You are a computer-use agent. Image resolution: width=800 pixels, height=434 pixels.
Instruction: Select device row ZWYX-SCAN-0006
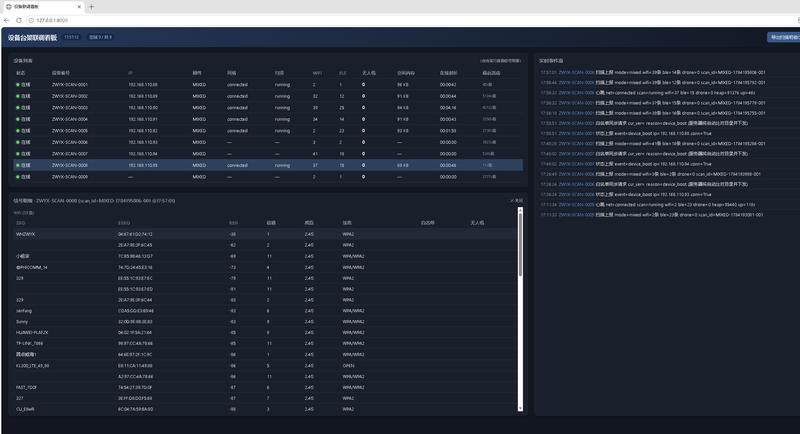coord(268,142)
